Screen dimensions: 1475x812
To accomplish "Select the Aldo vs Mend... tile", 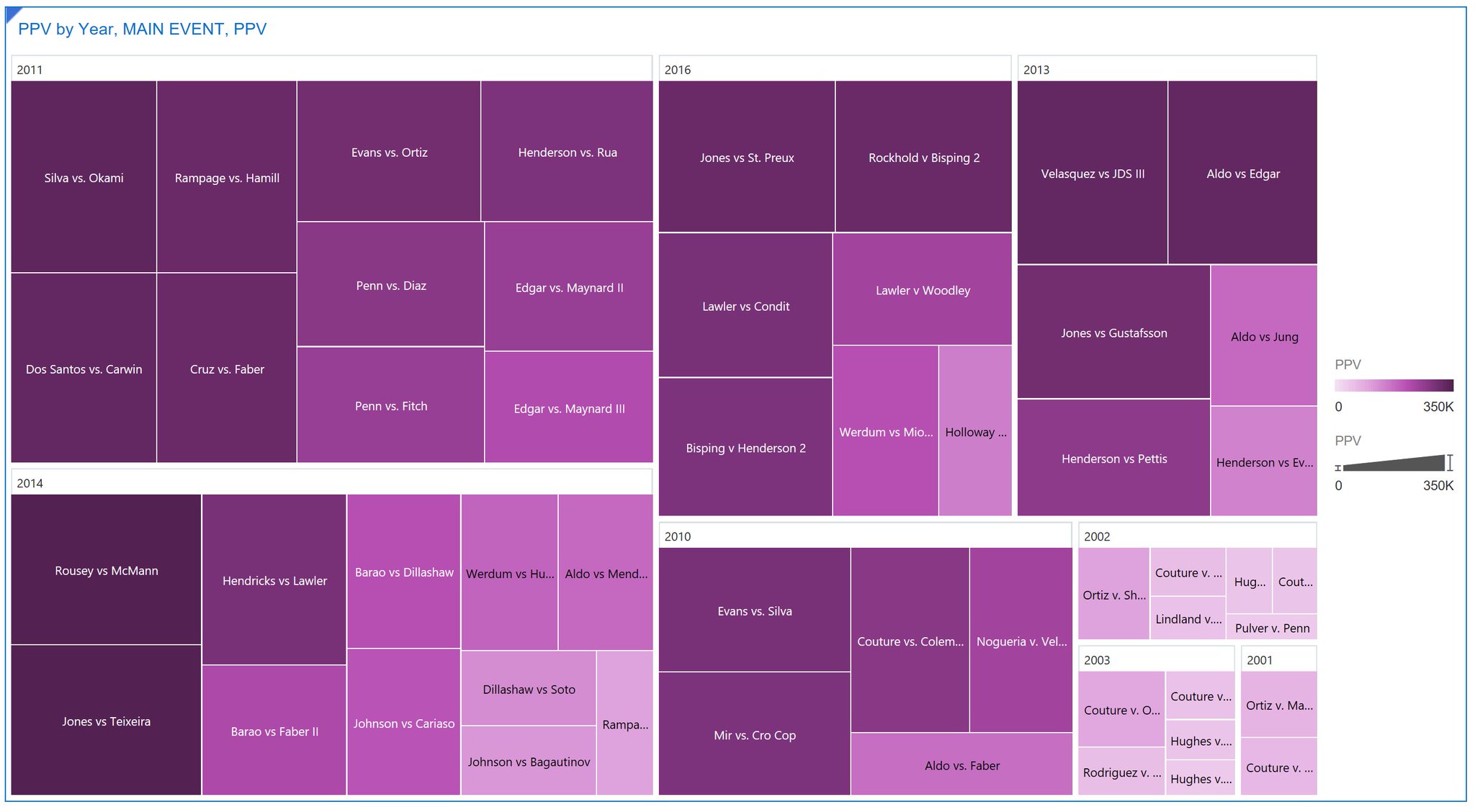I will tap(606, 572).
